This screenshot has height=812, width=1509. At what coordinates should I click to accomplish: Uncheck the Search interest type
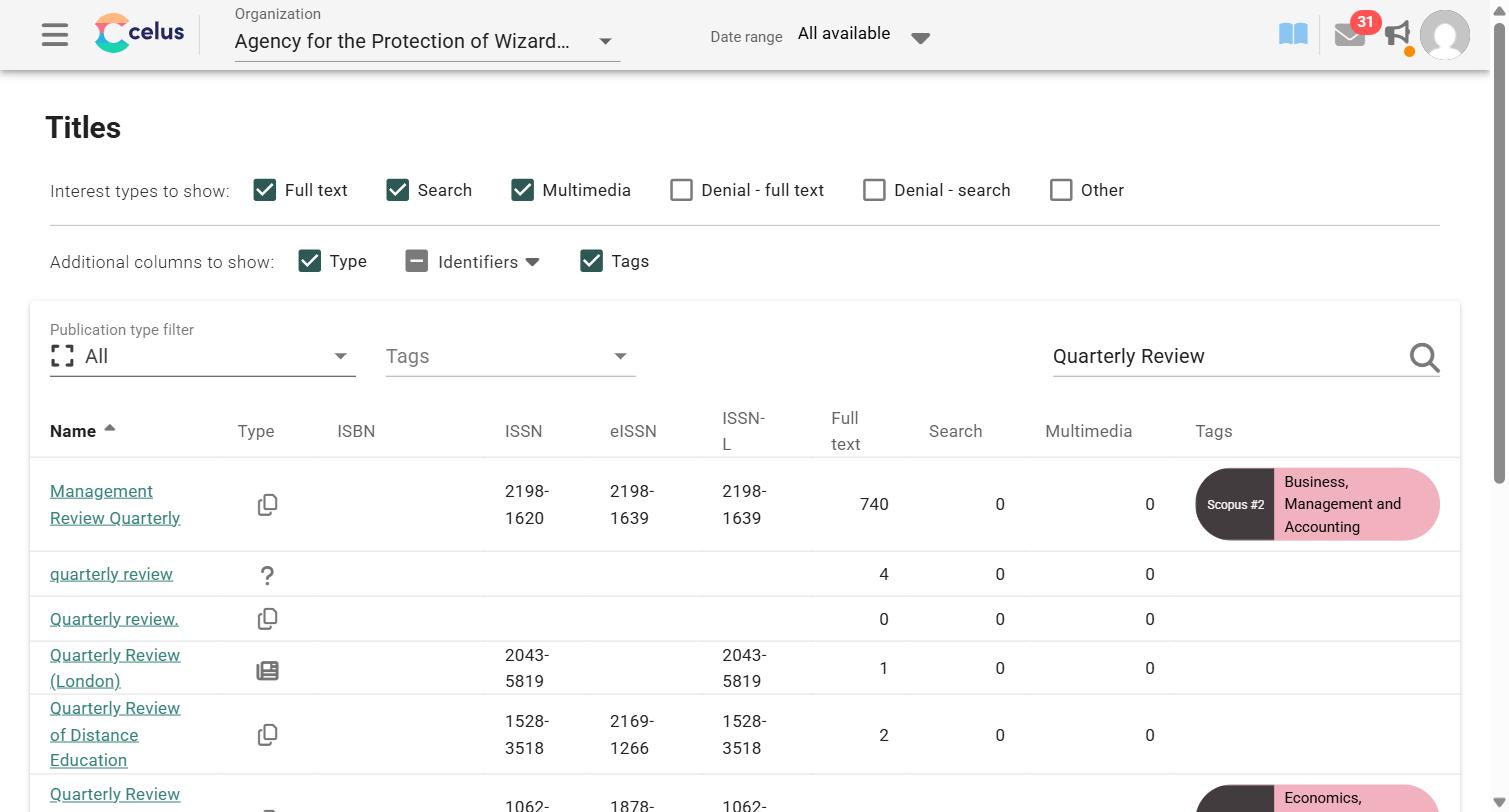[397, 190]
